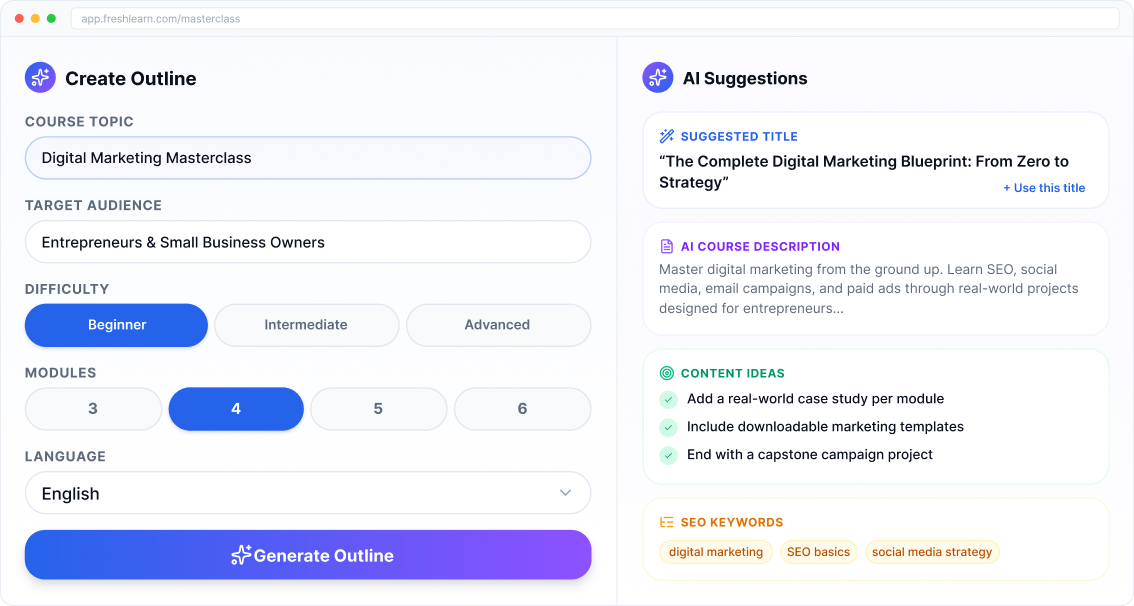Select the Intermediate difficulty level
This screenshot has width=1134, height=606.
point(306,325)
